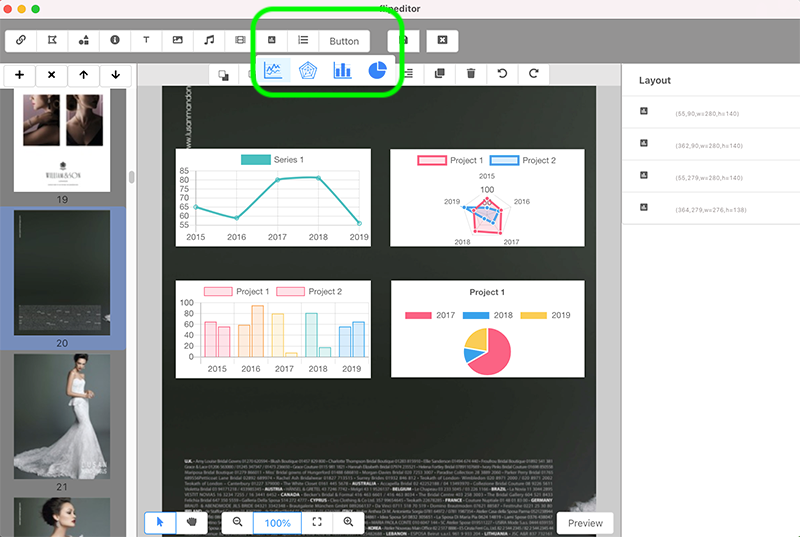The height and width of the screenshot is (537, 800).
Task: Click the X box icon next to save
Action: click(442, 40)
